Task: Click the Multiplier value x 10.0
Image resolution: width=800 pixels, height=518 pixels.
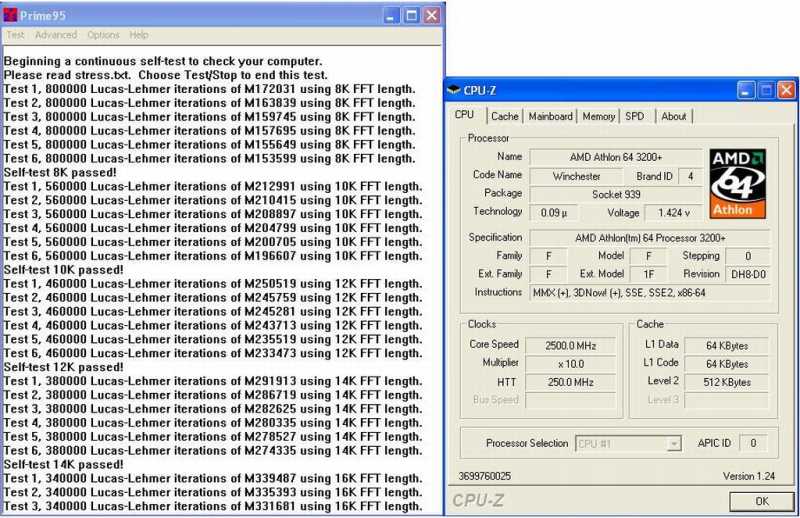Action: click(x=570, y=364)
